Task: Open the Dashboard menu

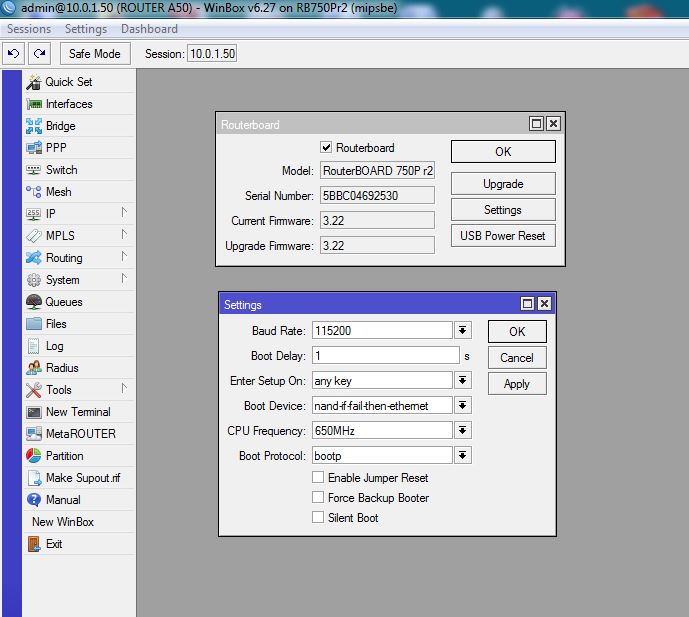Action: [149, 29]
